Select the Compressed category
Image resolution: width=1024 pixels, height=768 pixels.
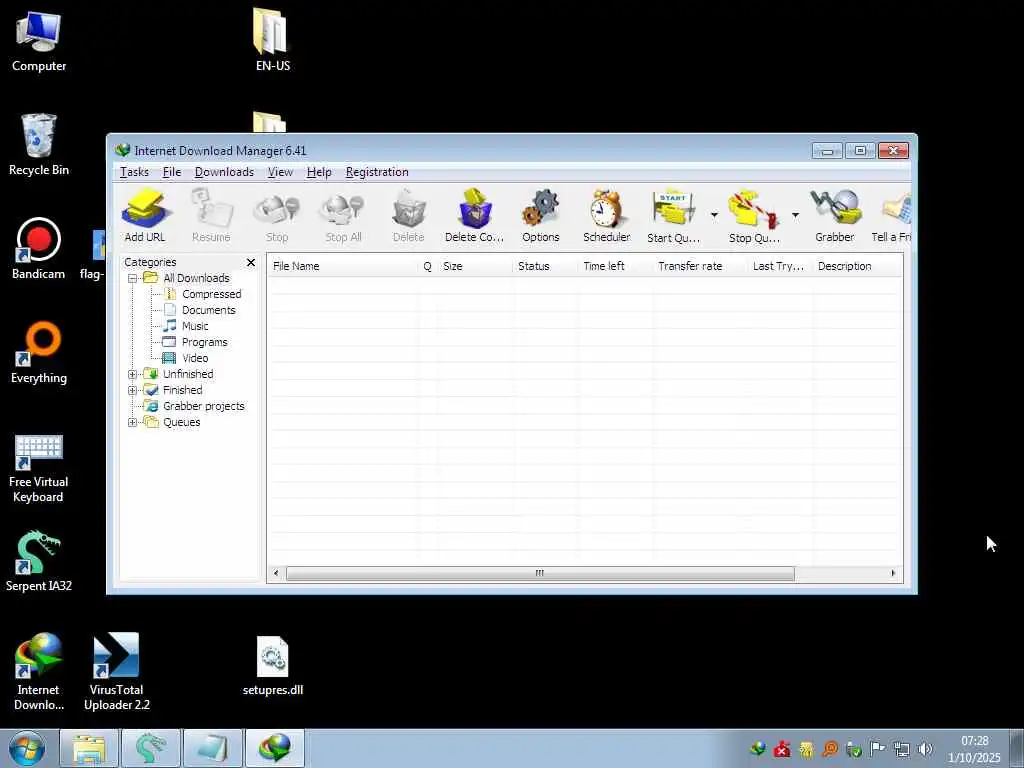(x=211, y=295)
